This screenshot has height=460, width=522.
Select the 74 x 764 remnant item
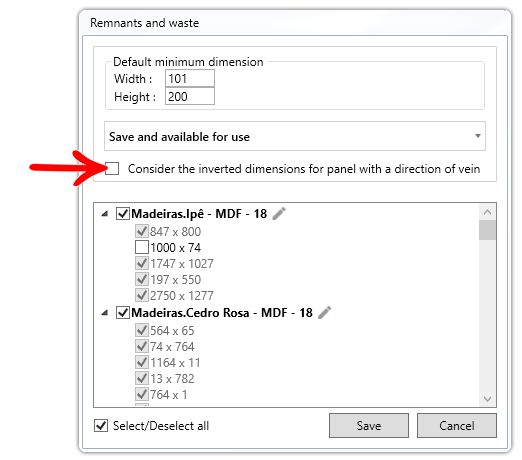[x=172, y=347]
